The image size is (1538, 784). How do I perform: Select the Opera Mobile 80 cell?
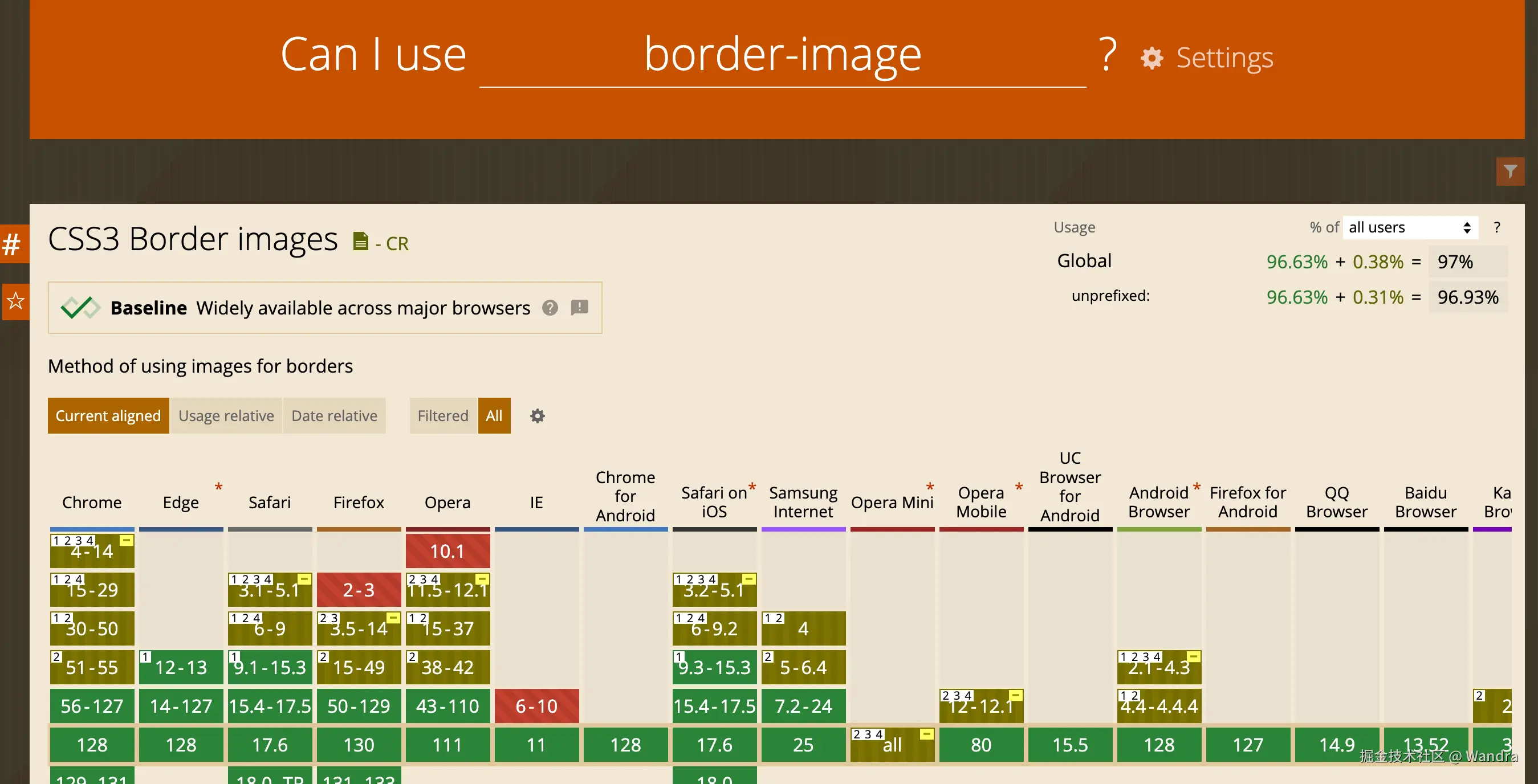pyautogui.click(x=982, y=745)
